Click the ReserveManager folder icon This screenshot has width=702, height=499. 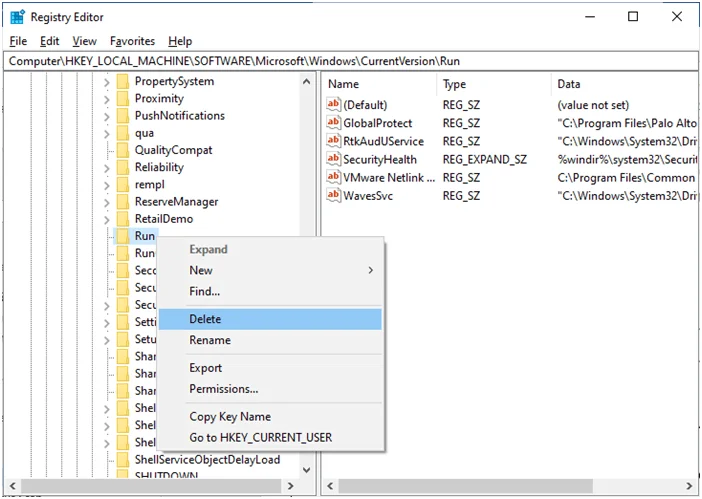[123, 202]
